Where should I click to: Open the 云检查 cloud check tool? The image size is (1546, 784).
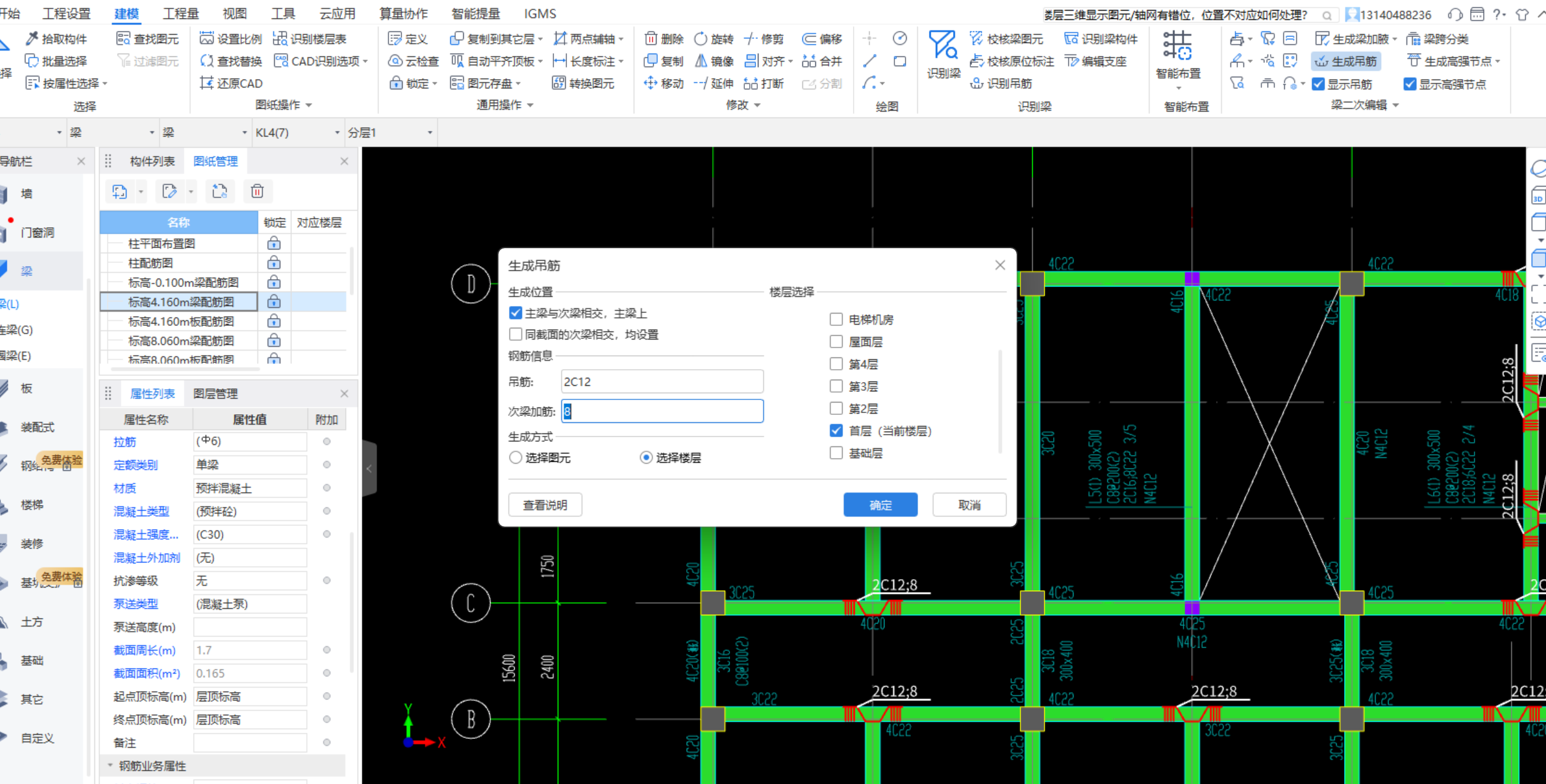click(x=414, y=61)
